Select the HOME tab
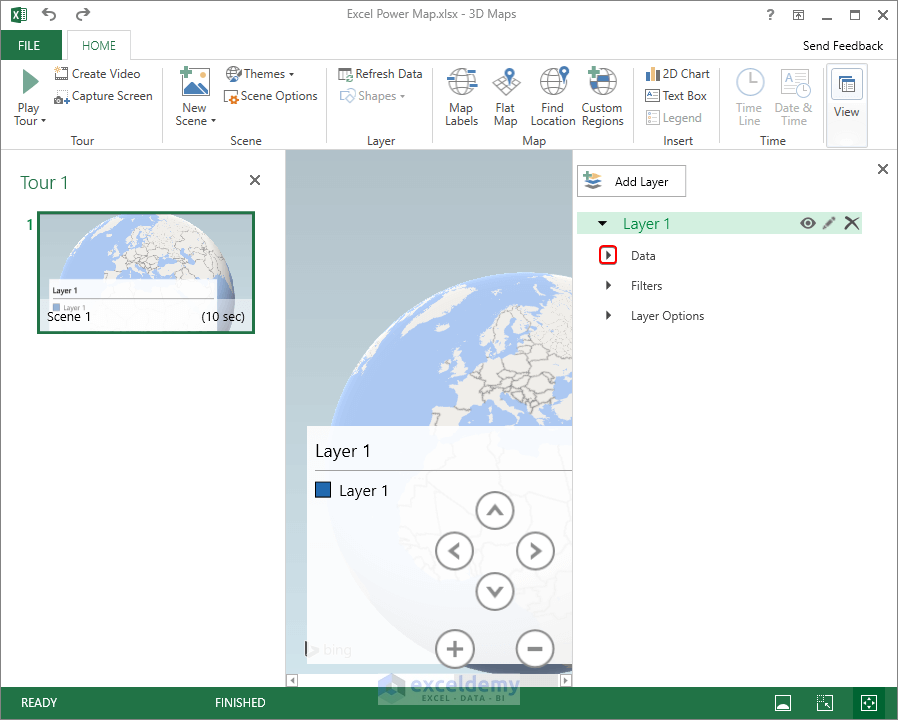 (99, 46)
